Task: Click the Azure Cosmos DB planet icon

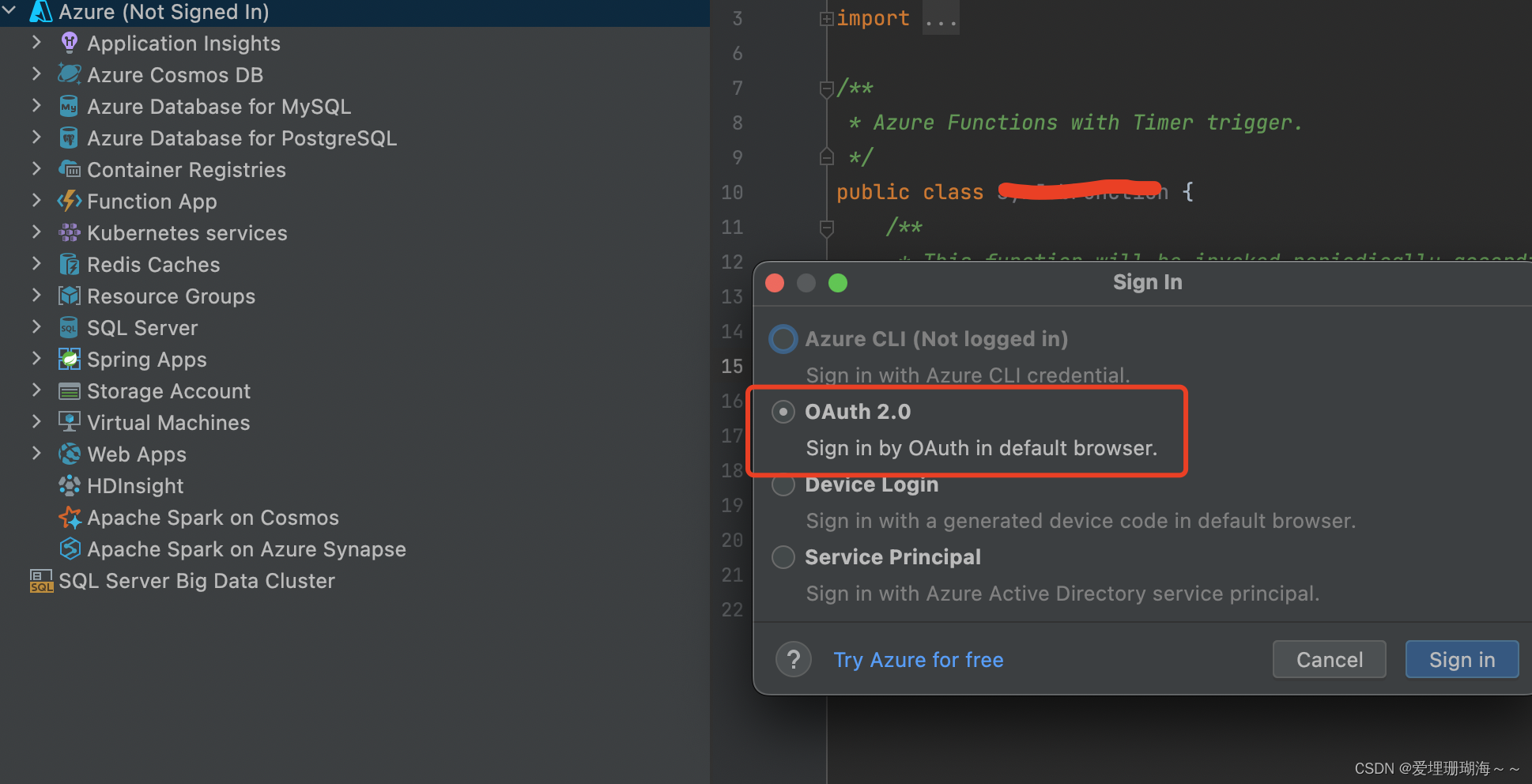Action: coord(70,74)
